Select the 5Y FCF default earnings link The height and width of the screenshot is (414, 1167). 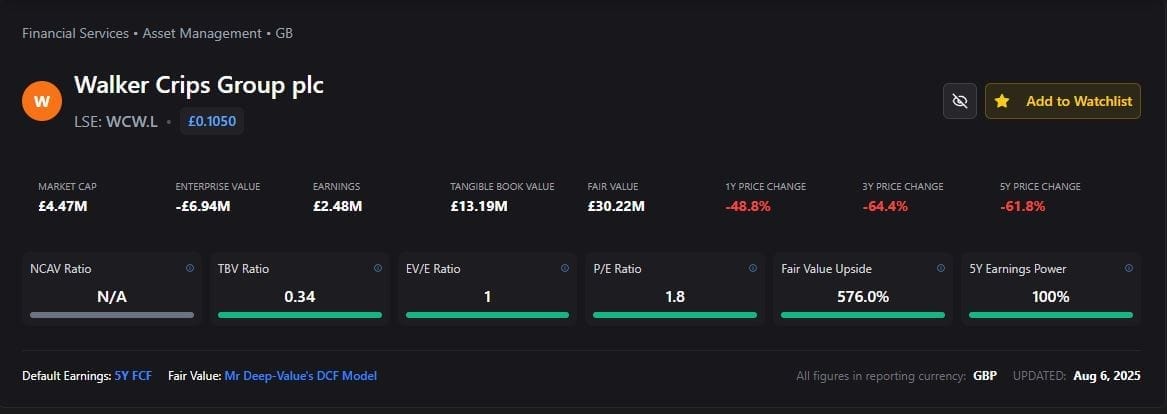(133, 376)
